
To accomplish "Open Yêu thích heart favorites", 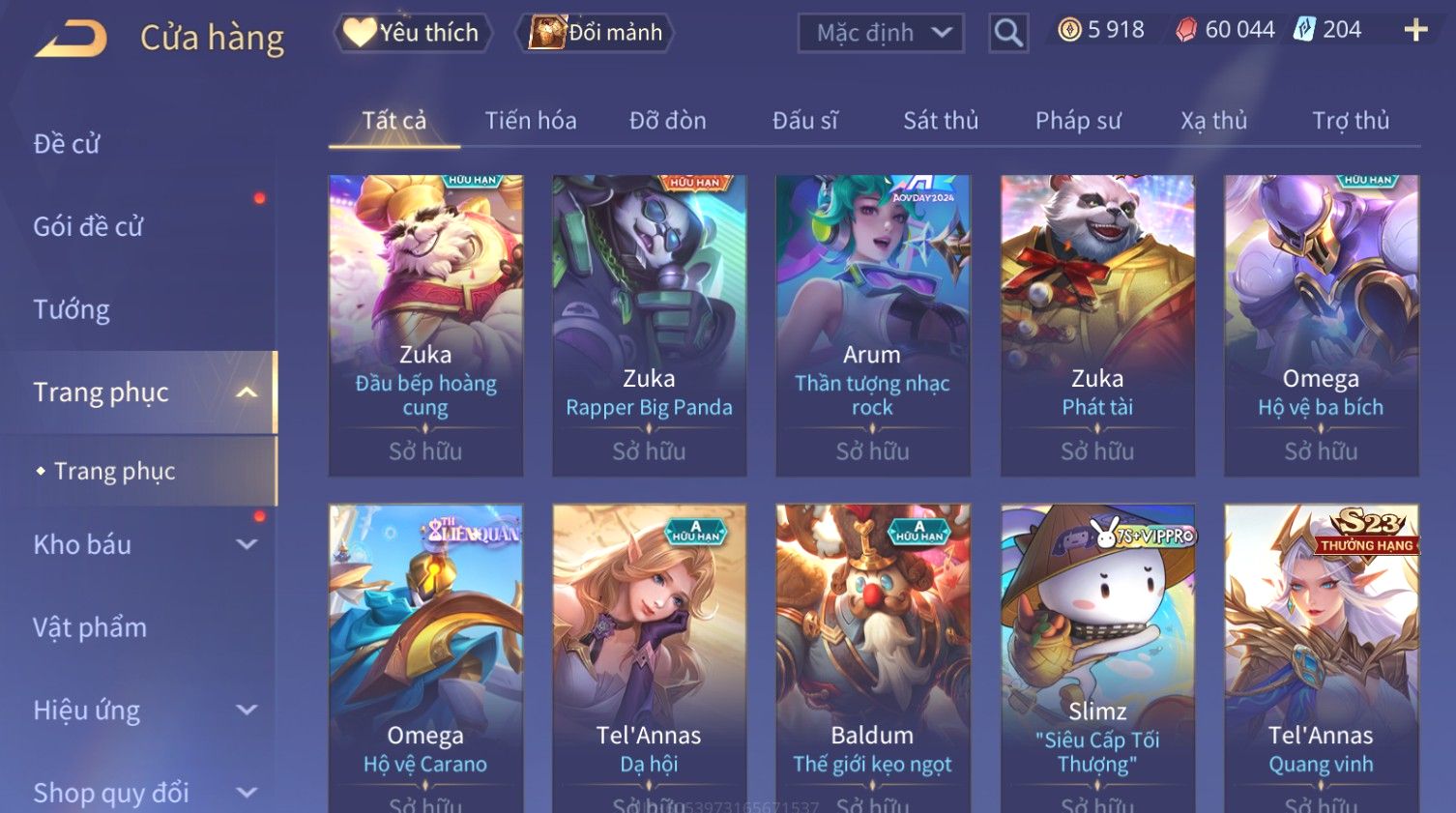I will 413,33.
